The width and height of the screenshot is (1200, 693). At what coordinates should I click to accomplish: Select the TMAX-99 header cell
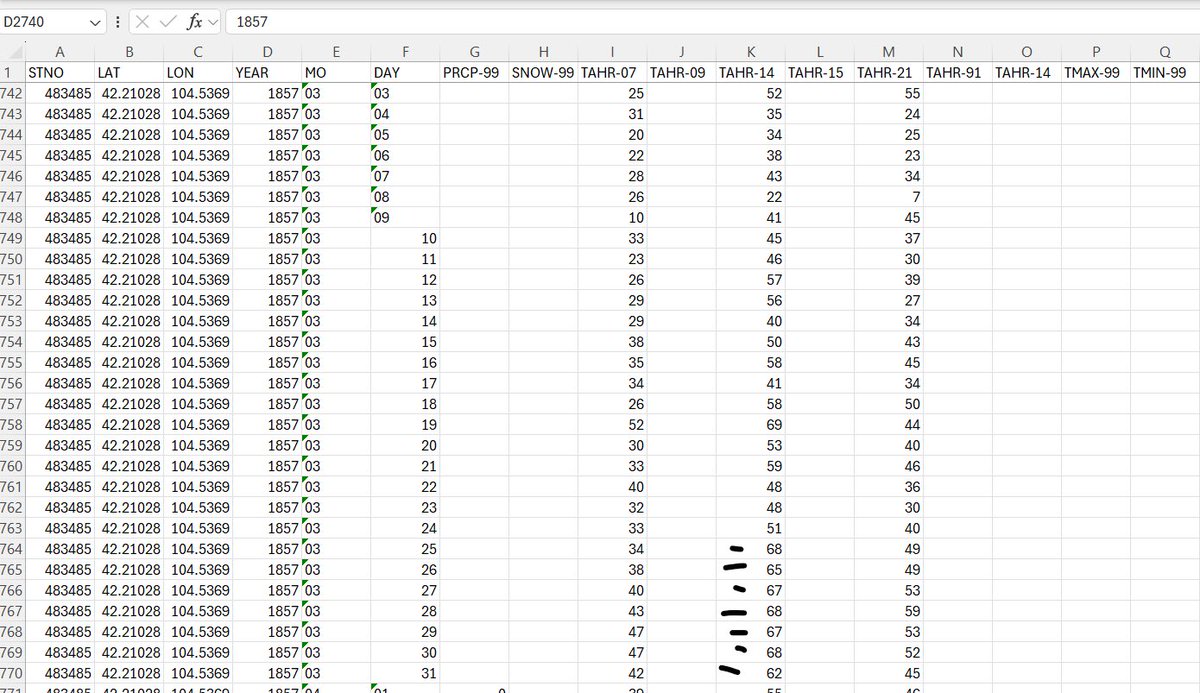coord(1096,73)
